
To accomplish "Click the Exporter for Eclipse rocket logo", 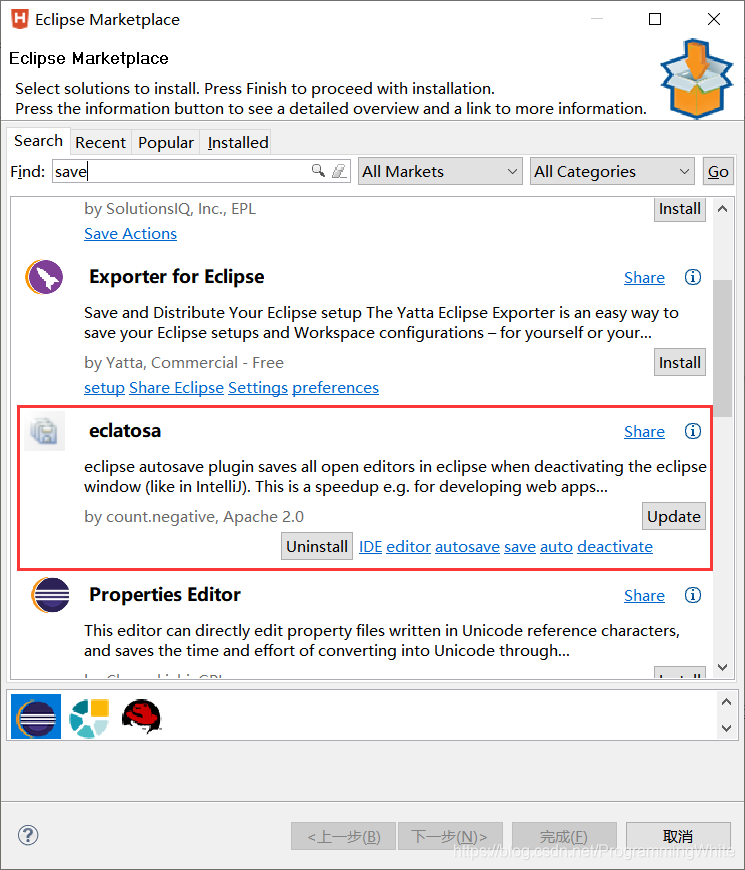I will click(44, 277).
